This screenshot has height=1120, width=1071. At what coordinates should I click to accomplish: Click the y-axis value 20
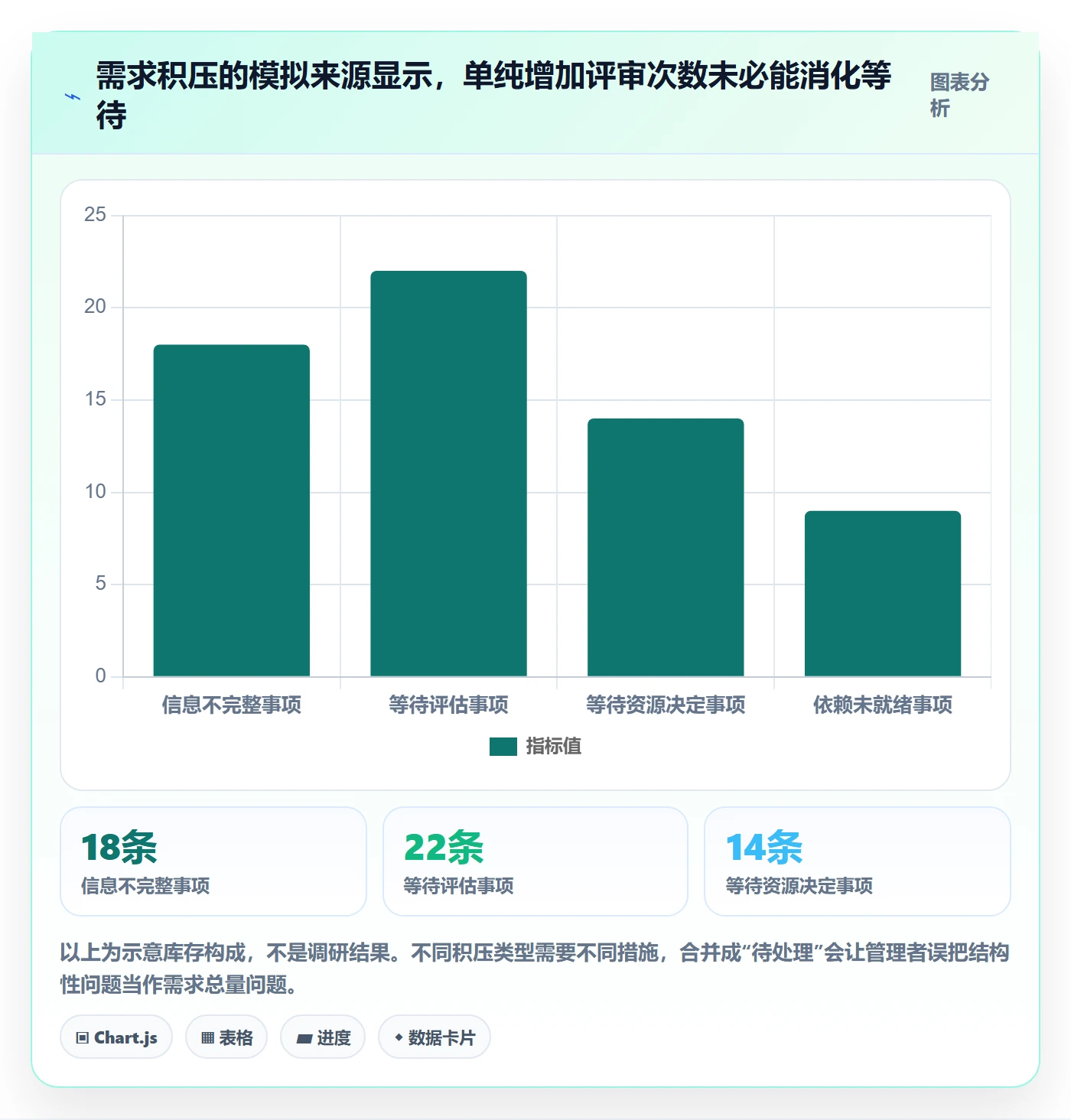tap(95, 307)
